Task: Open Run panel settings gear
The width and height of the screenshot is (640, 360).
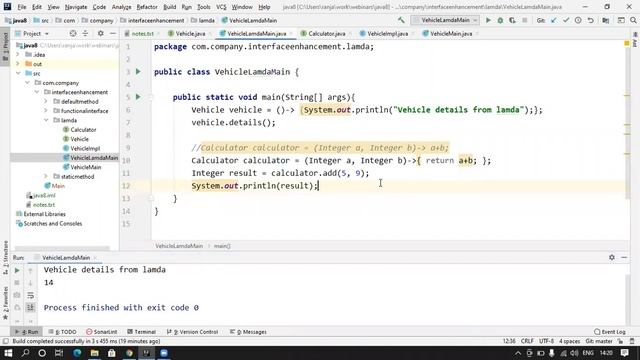Action: 611,258
